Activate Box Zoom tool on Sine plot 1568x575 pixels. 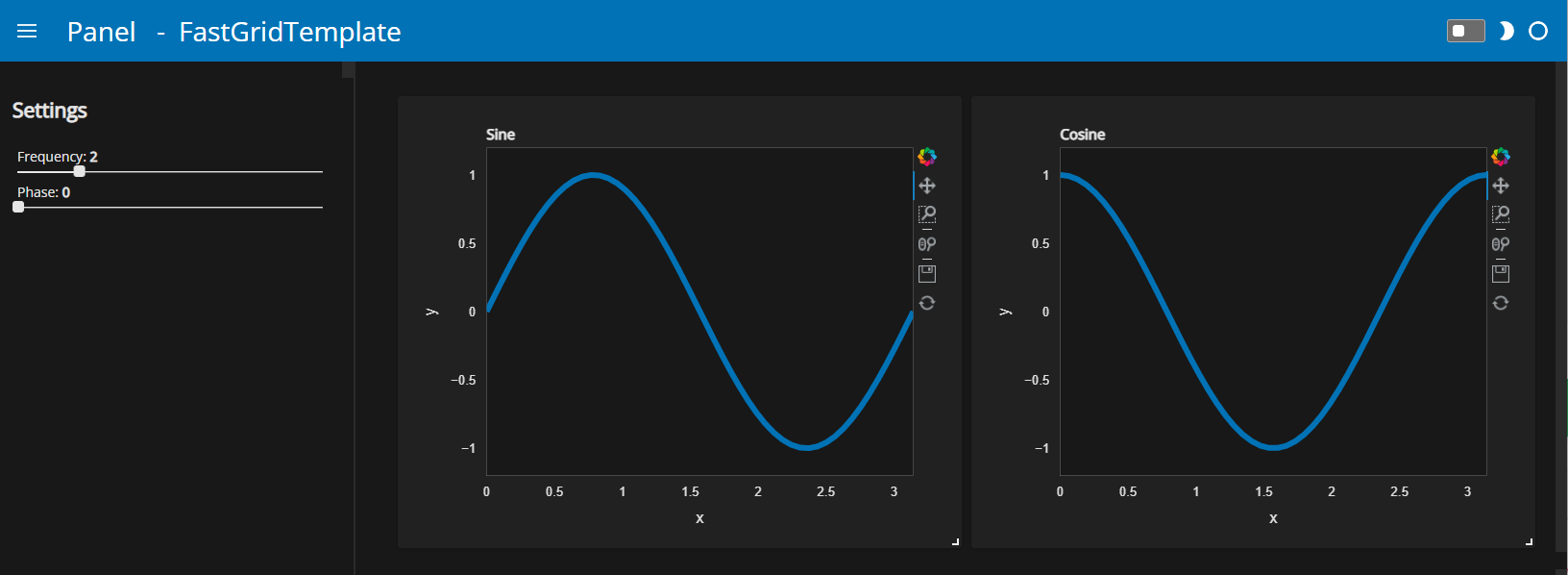(927, 214)
